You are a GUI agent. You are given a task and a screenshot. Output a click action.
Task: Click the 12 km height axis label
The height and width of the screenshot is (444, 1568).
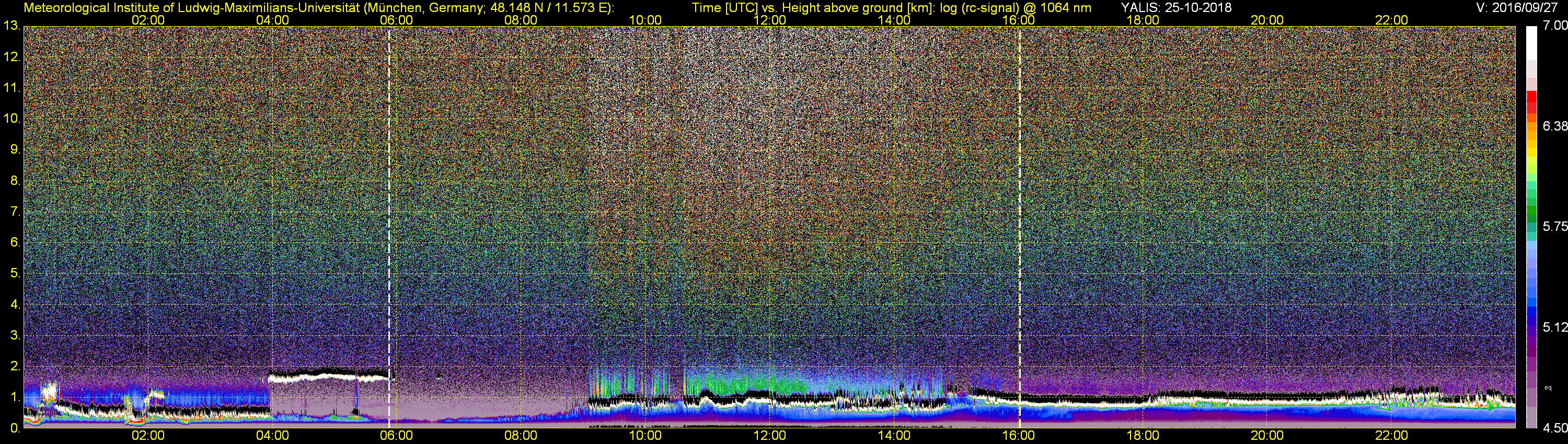coord(11,57)
